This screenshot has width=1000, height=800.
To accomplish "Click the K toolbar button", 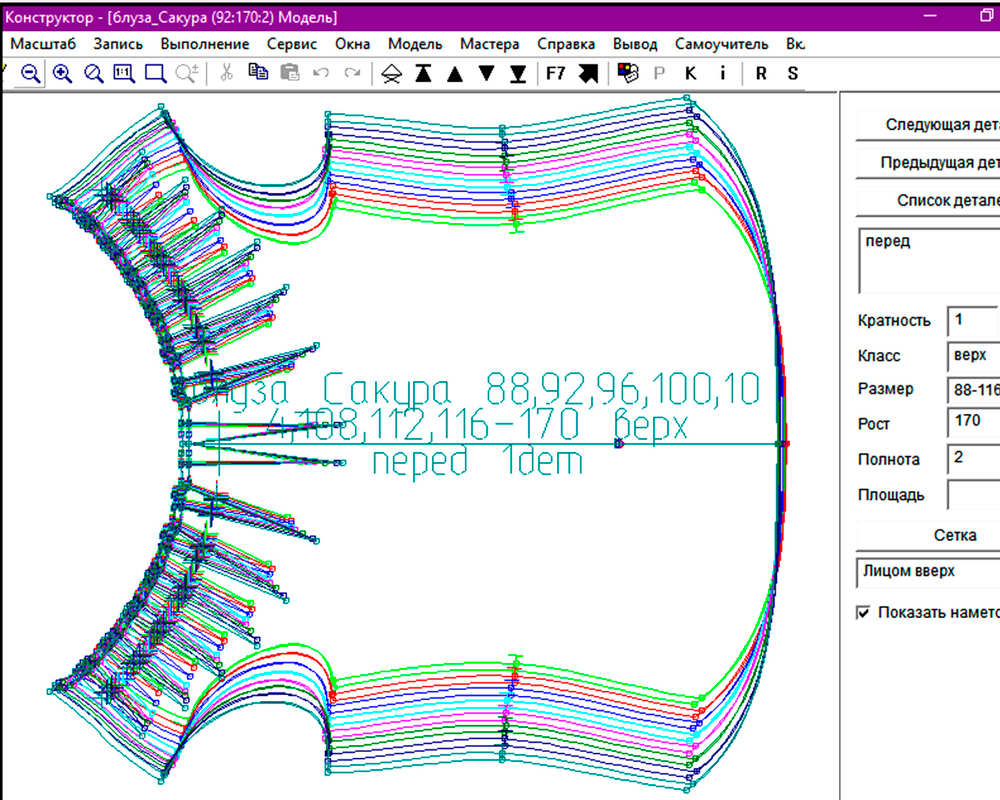I will 691,73.
